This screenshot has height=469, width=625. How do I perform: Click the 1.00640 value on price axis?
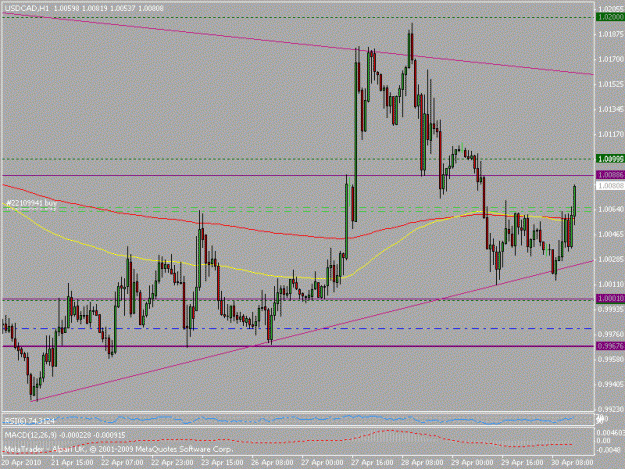(611, 209)
